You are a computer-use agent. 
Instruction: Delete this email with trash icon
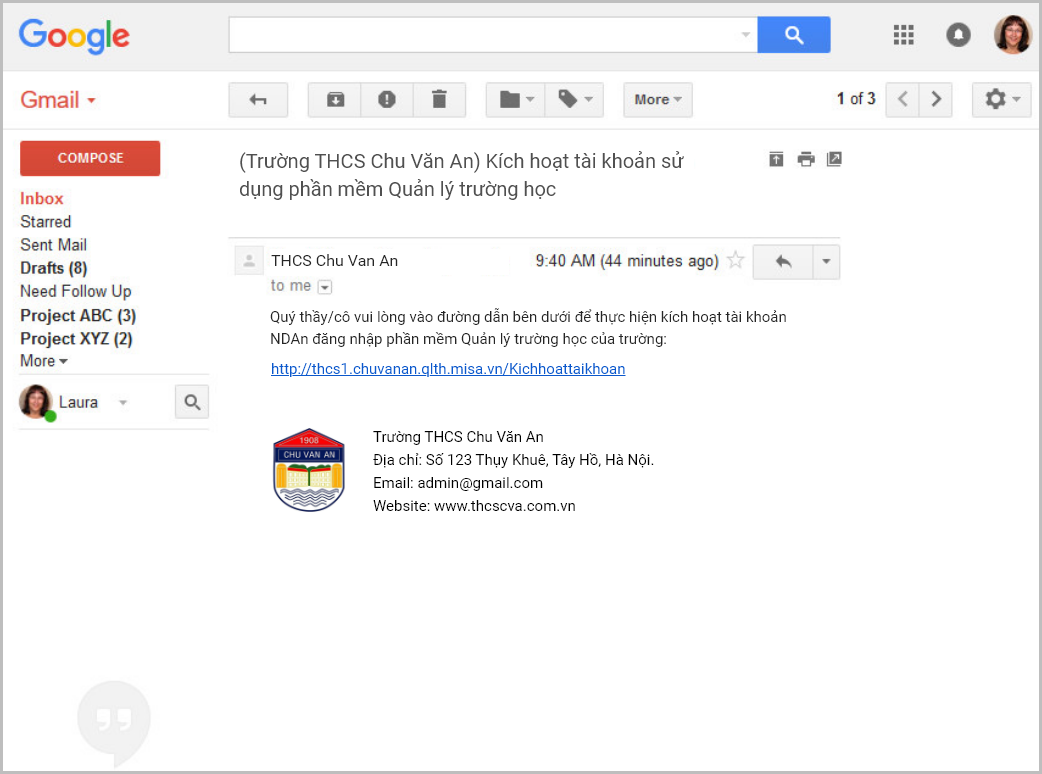tap(439, 100)
